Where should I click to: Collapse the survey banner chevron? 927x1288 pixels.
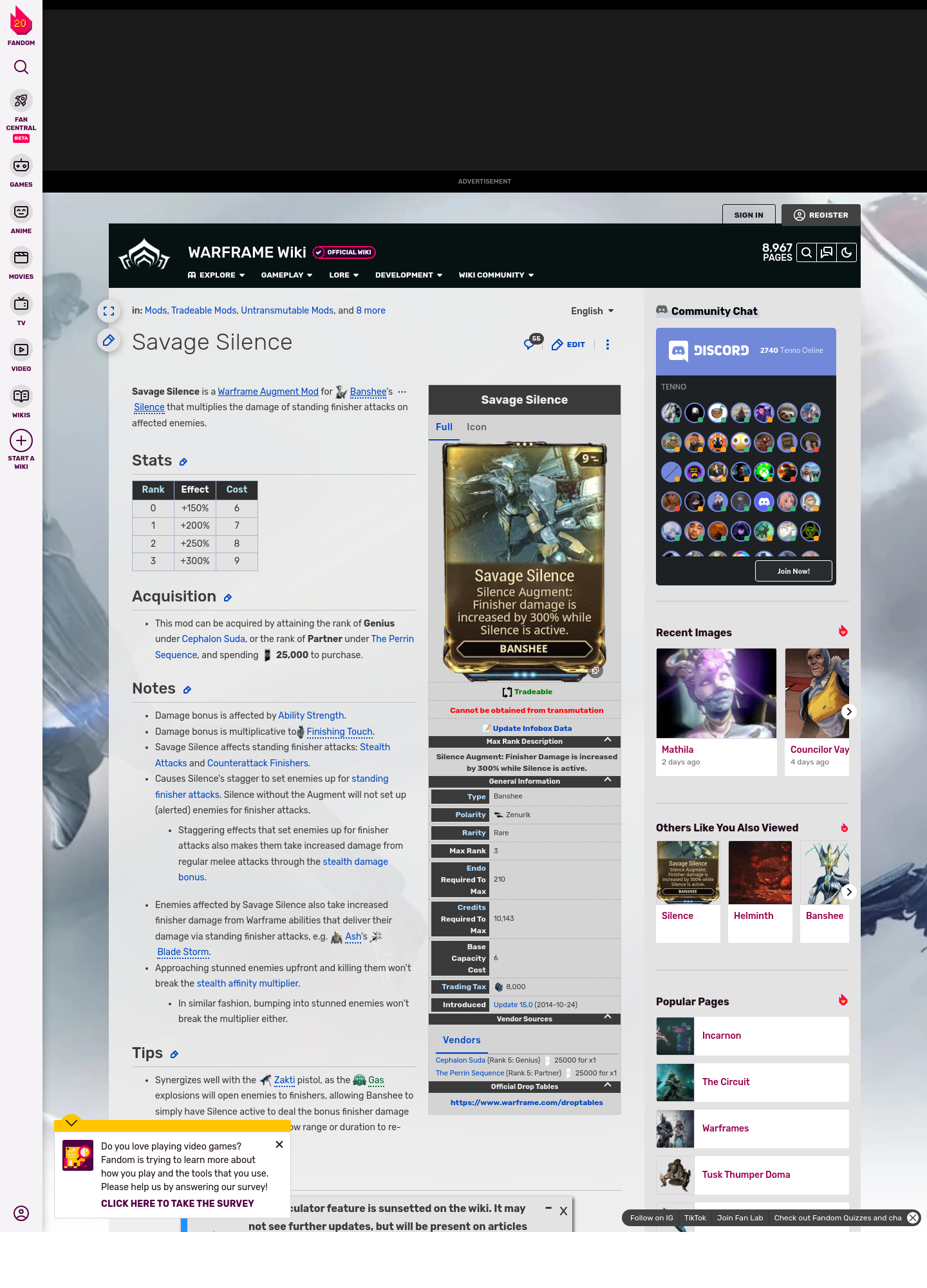[x=71, y=1122]
